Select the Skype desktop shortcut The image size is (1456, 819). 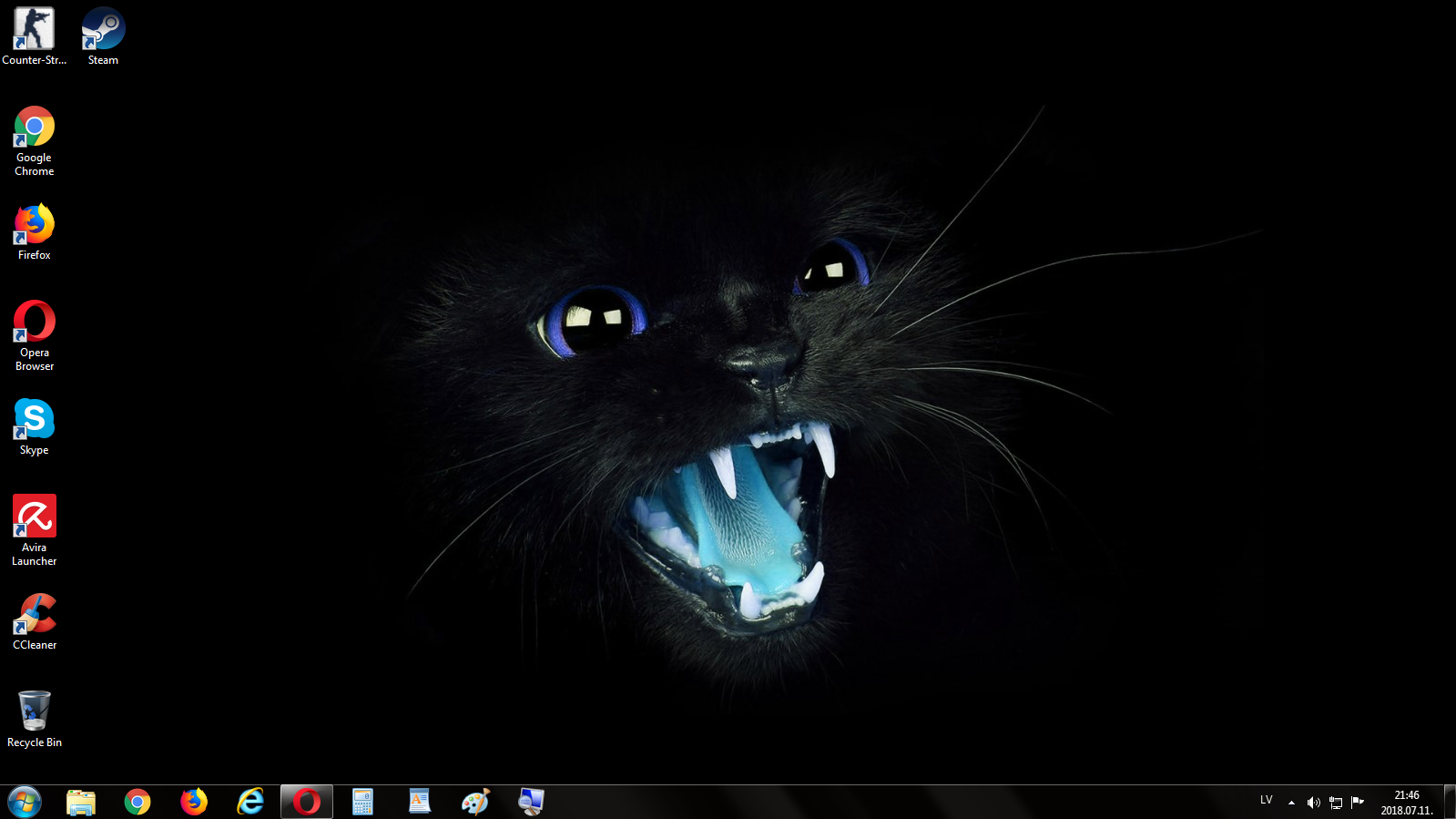coord(35,427)
